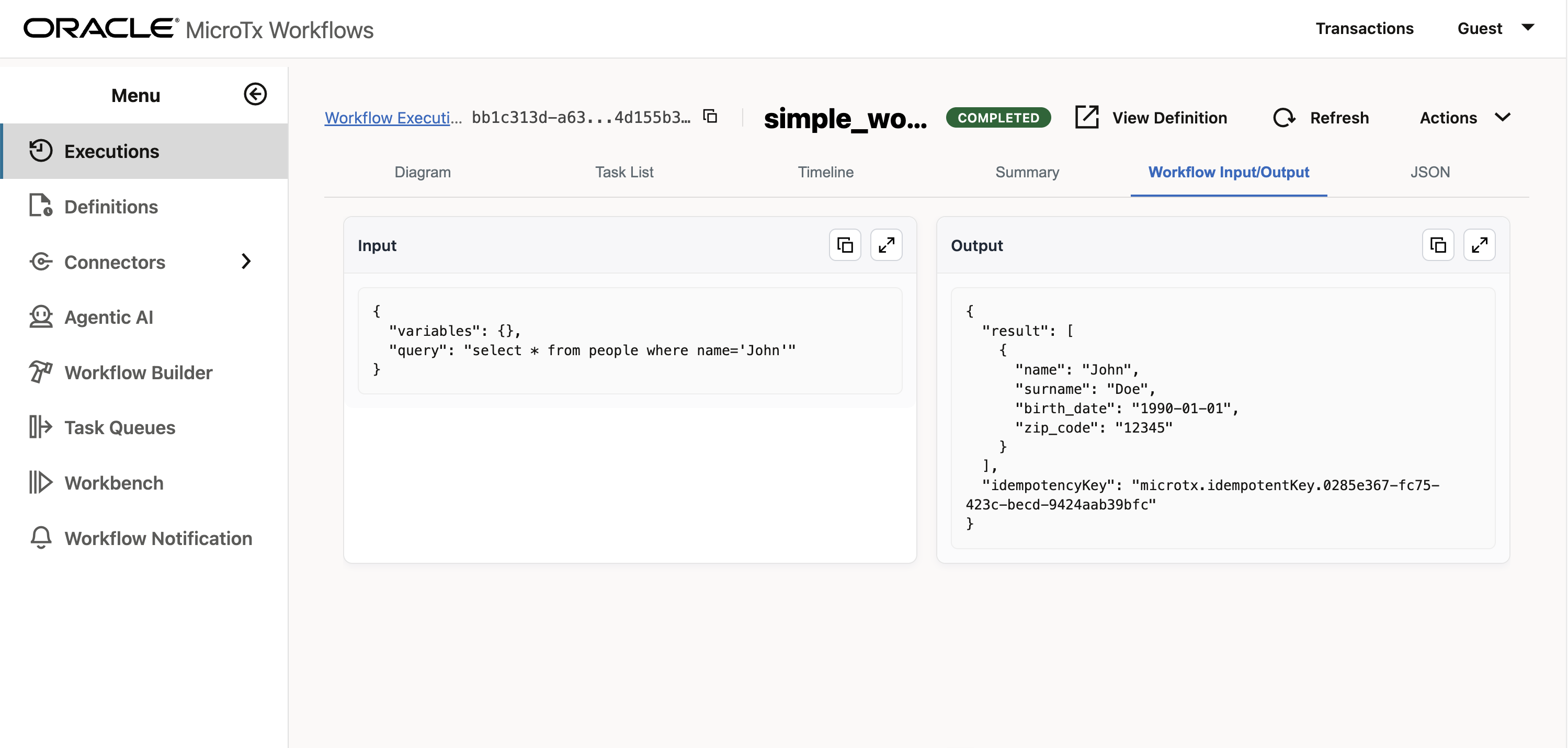Click the Input panel heading
The height and width of the screenshot is (748, 1568).
[x=377, y=245]
